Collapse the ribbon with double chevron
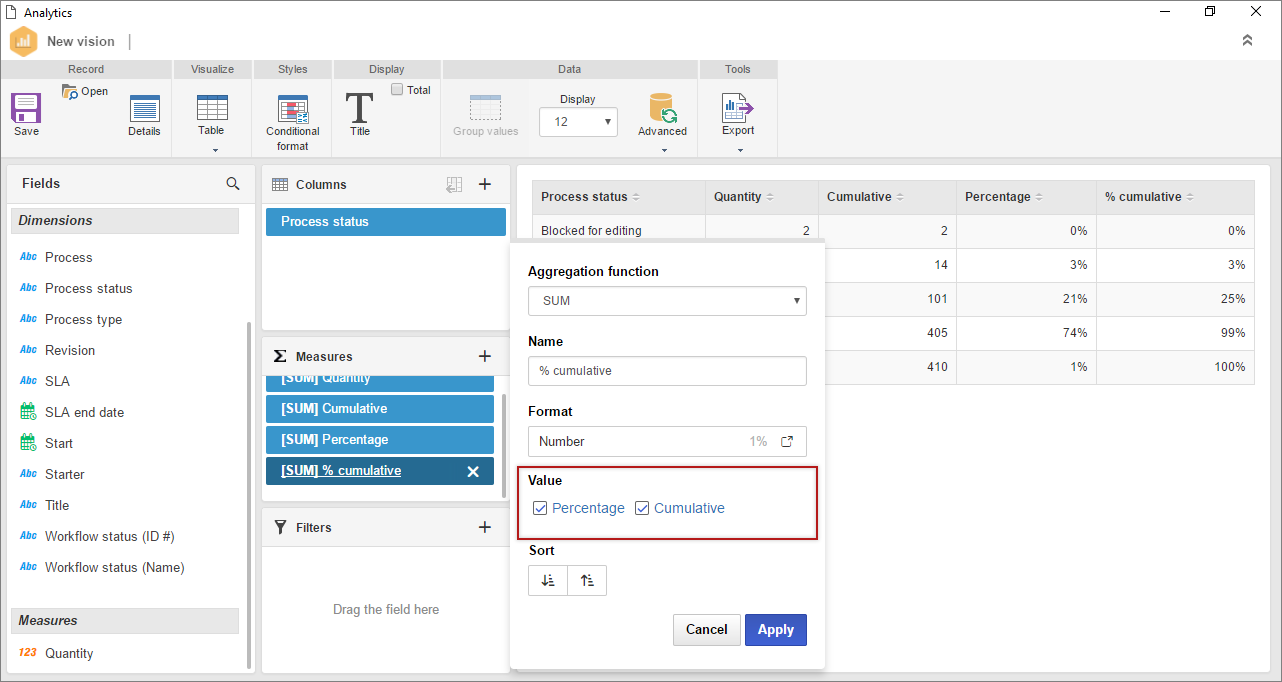The width and height of the screenshot is (1282, 682). click(x=1247, y=41)
